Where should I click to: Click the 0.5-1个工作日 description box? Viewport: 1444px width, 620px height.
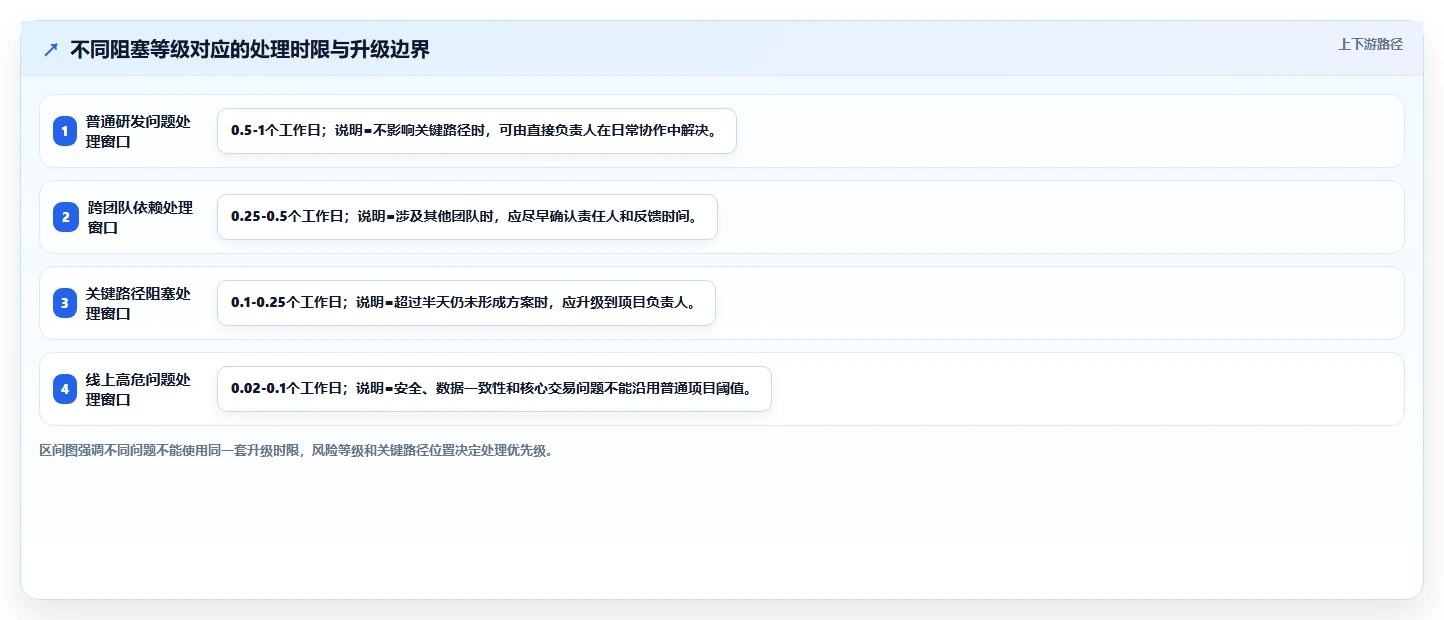477,131
